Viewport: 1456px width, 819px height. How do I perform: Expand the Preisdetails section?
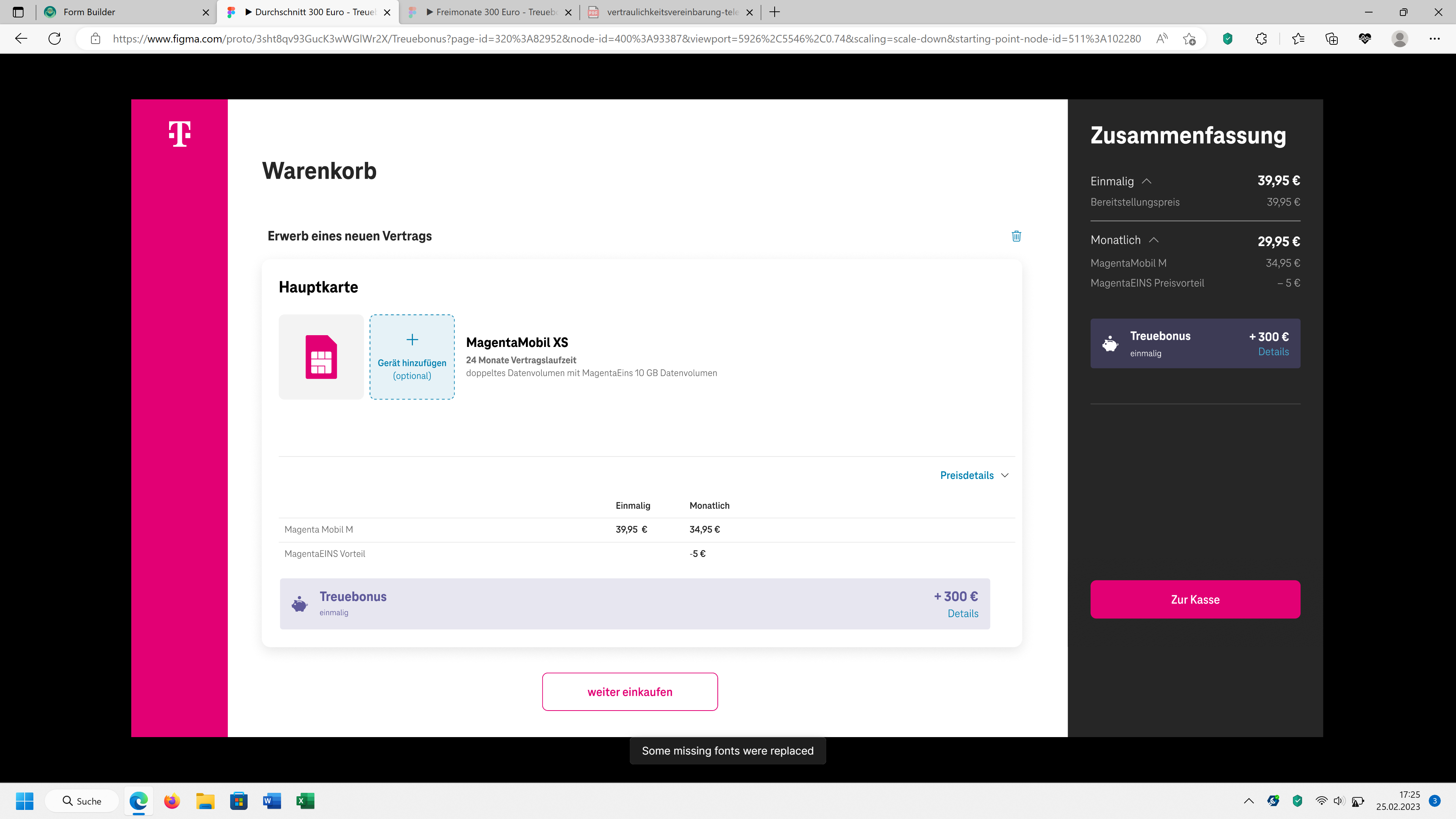coord(974,475)
